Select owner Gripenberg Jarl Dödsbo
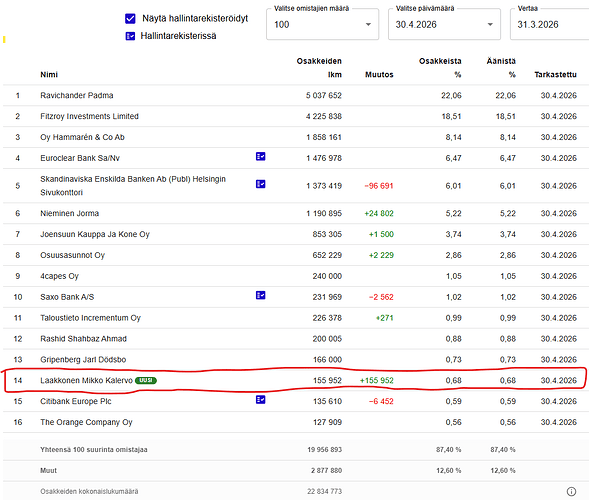This screenshot has width=589, height=500. [83, 360]
